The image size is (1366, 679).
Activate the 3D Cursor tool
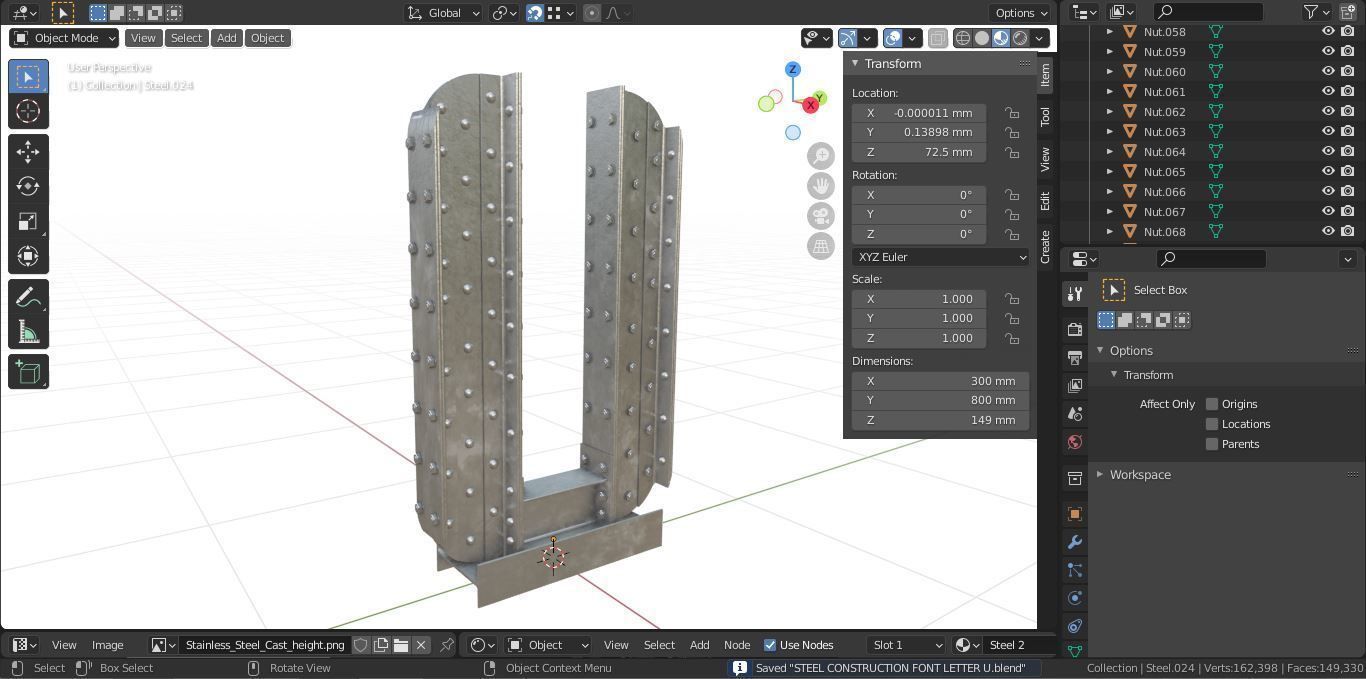point(28,111)
